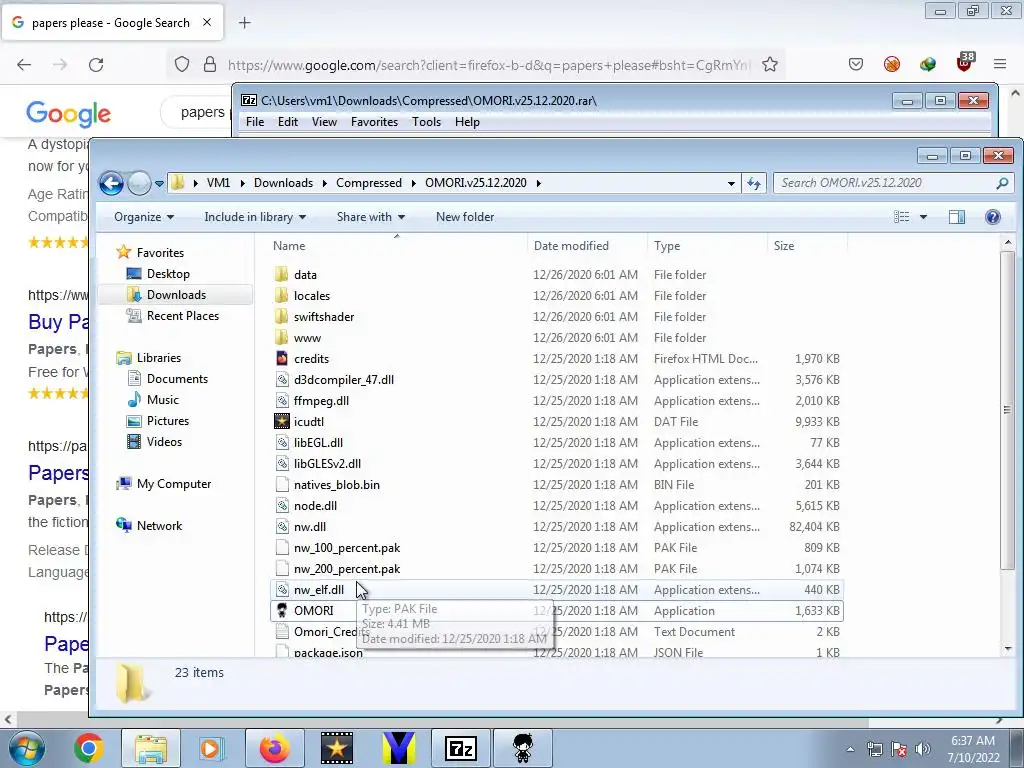Viewport: 1024px width, 768px height.
Task: Open Tools menu in 7-Zip window
Action: pos(426,121)
